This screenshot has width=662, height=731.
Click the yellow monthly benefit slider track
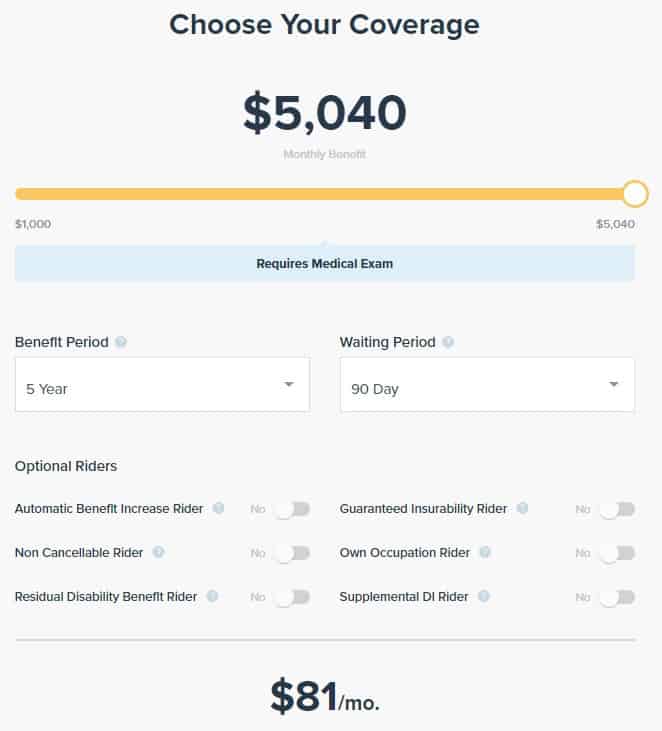point(320,194)
